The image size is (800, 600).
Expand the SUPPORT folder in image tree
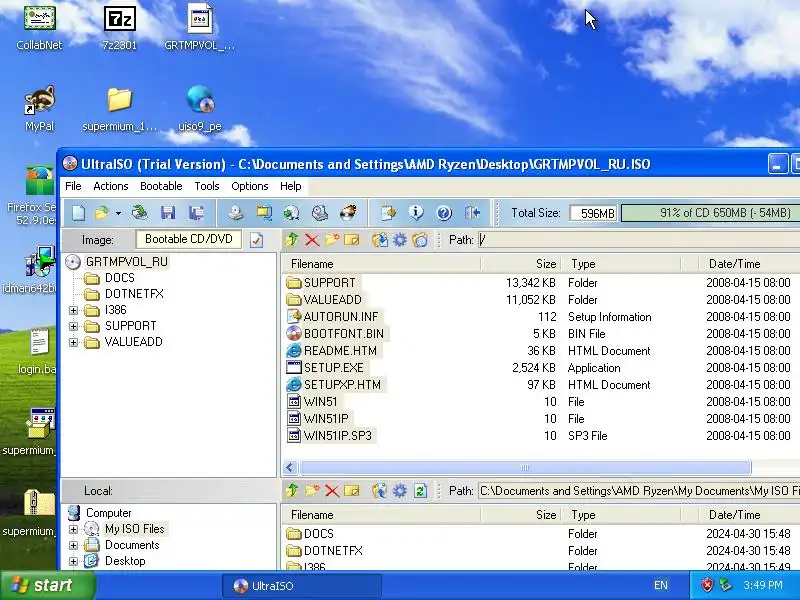pyautogui.click(x=73, y=326)
